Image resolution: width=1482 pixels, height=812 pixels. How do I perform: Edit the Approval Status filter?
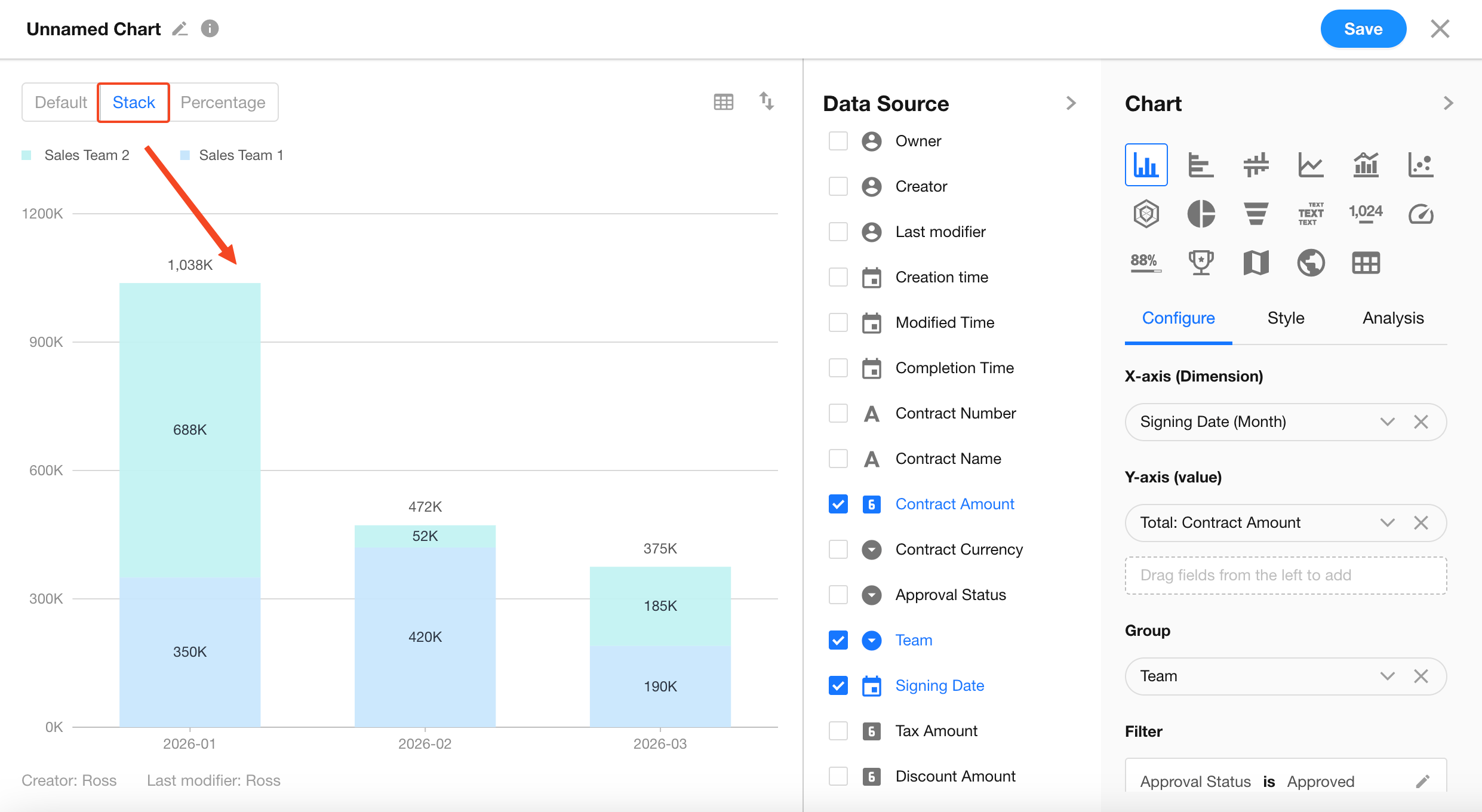[x=1422, y=781]
